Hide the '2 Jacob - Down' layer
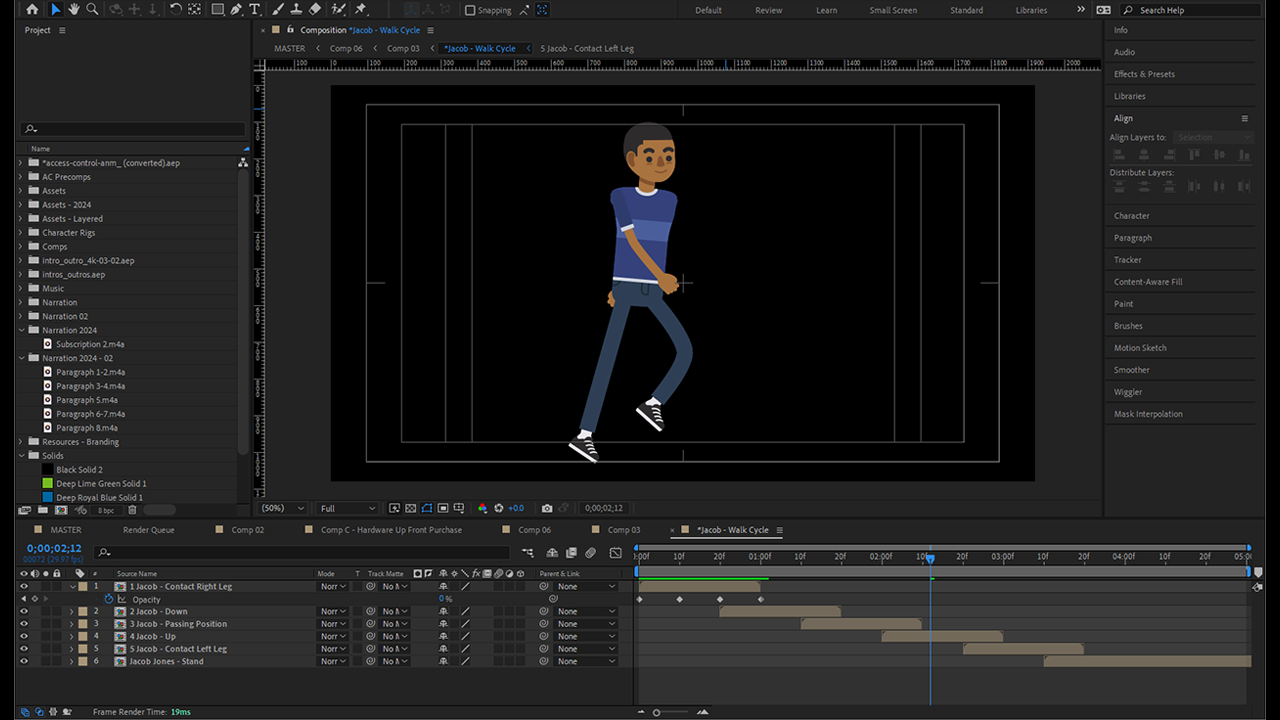 [x=24, y=611]
